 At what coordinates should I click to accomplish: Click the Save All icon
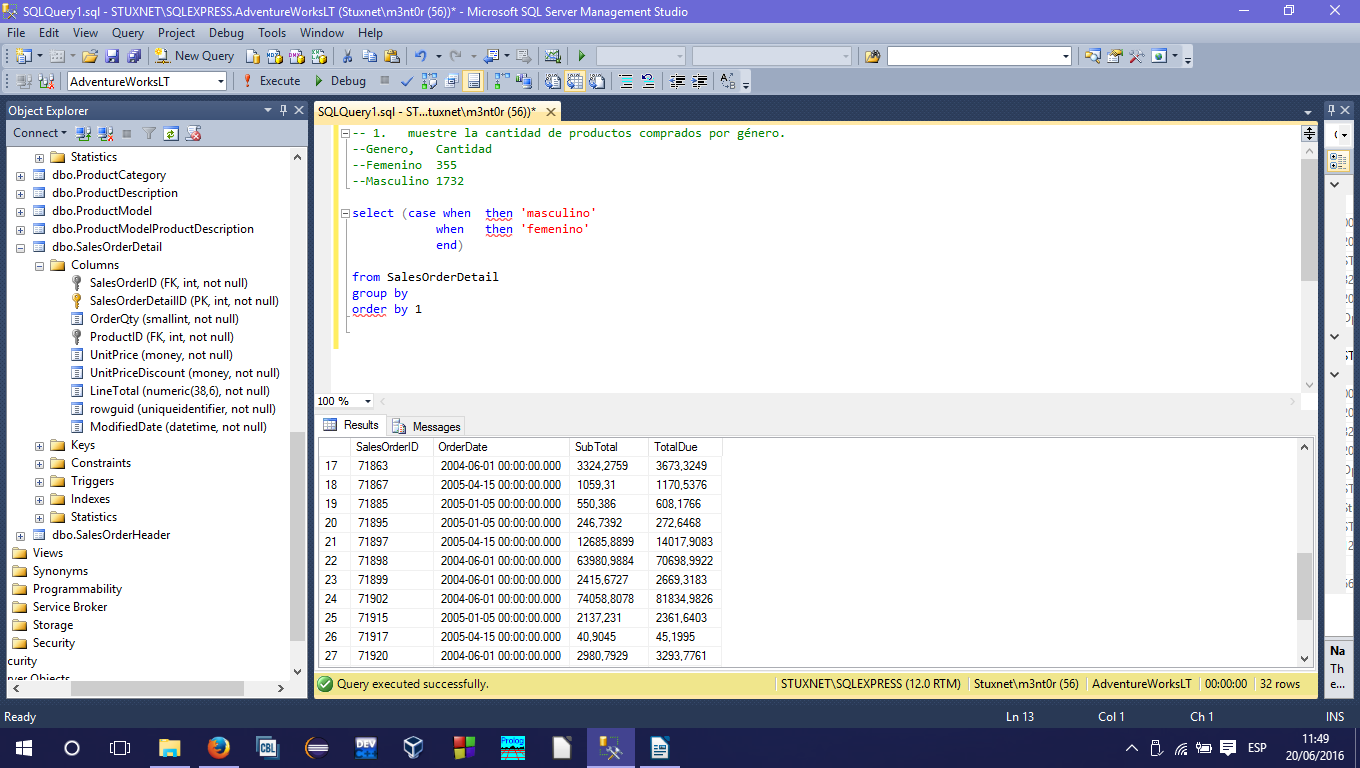(x=133, y=56)
